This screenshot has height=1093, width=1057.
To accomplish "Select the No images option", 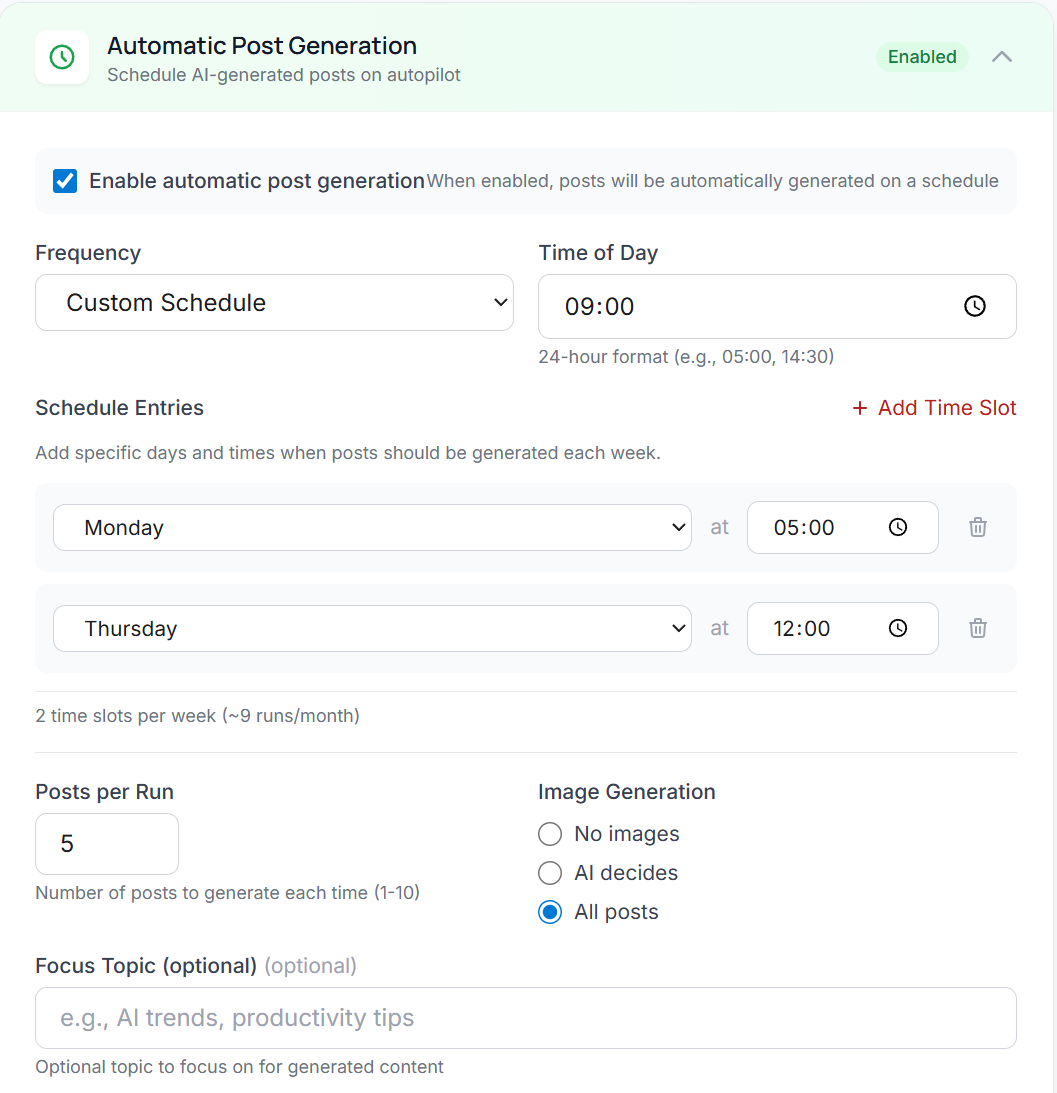I will coord(549,834).
